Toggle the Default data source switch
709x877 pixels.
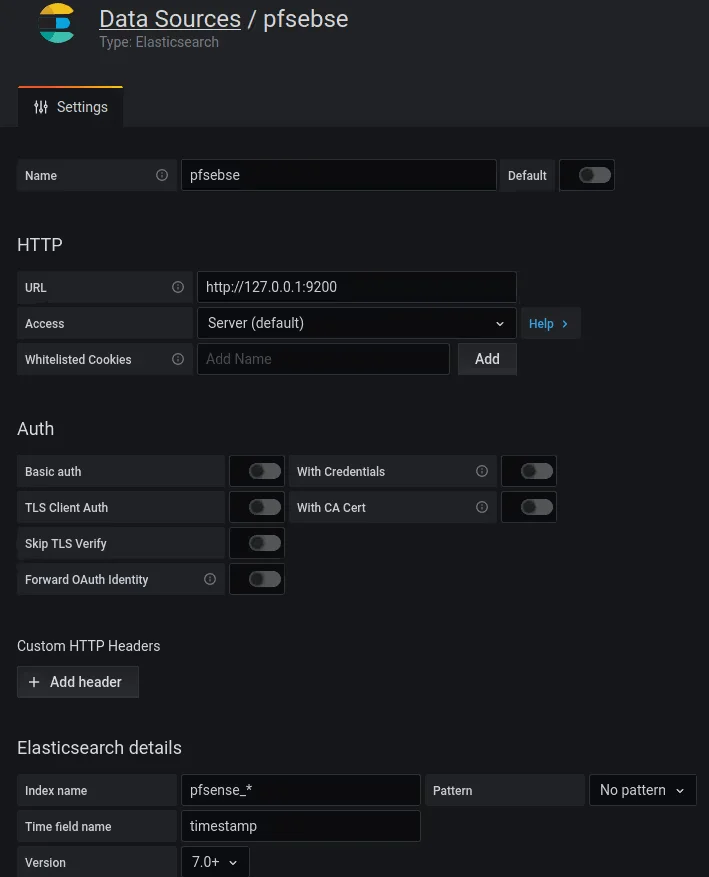tap(594, 175)
